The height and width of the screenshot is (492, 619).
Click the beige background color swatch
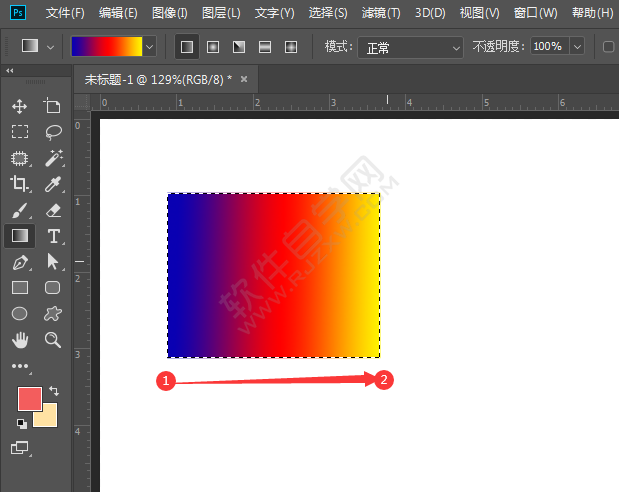48,418
